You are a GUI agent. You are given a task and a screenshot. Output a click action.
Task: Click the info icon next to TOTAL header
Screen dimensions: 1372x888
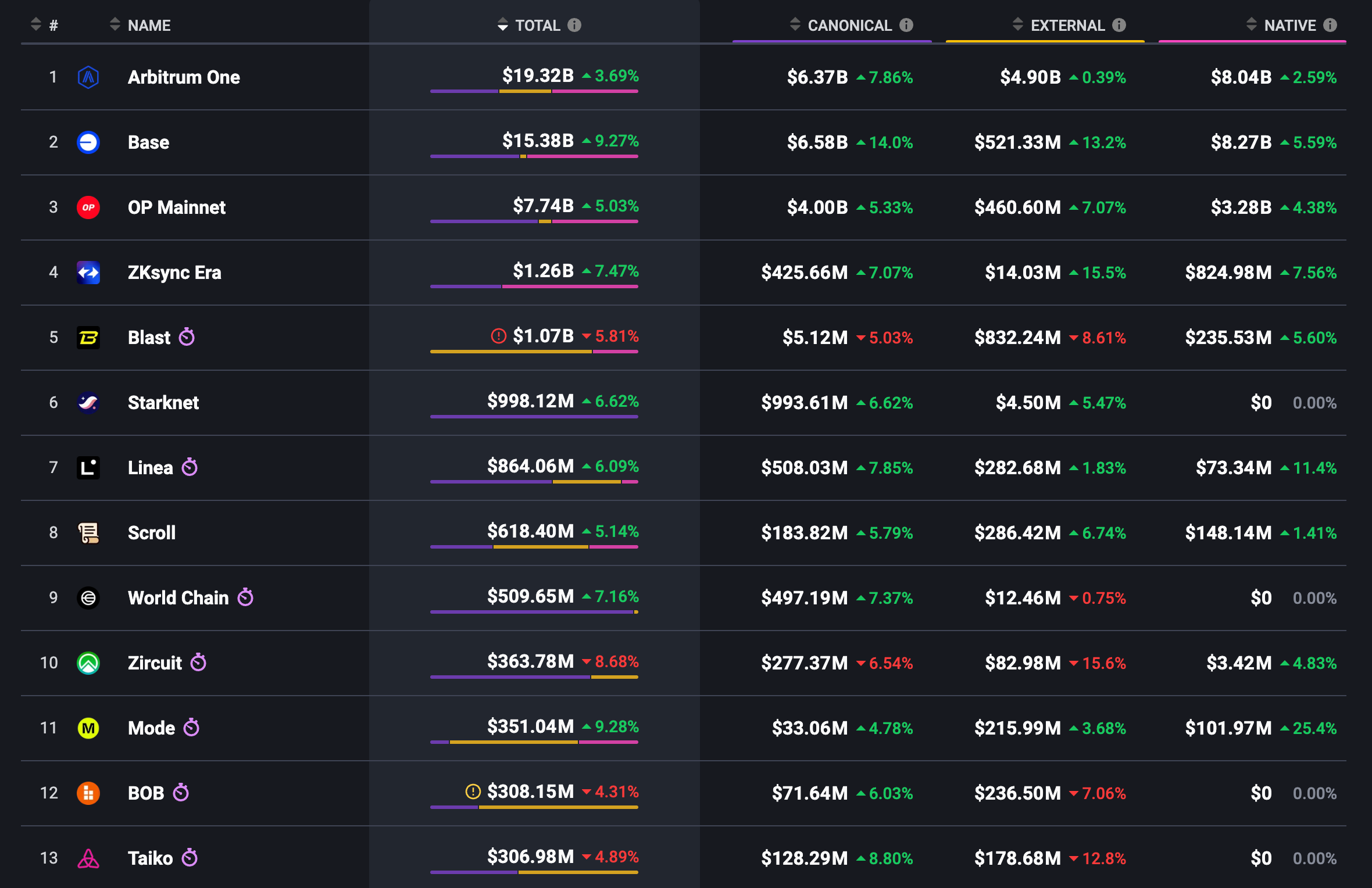(574, 25)
